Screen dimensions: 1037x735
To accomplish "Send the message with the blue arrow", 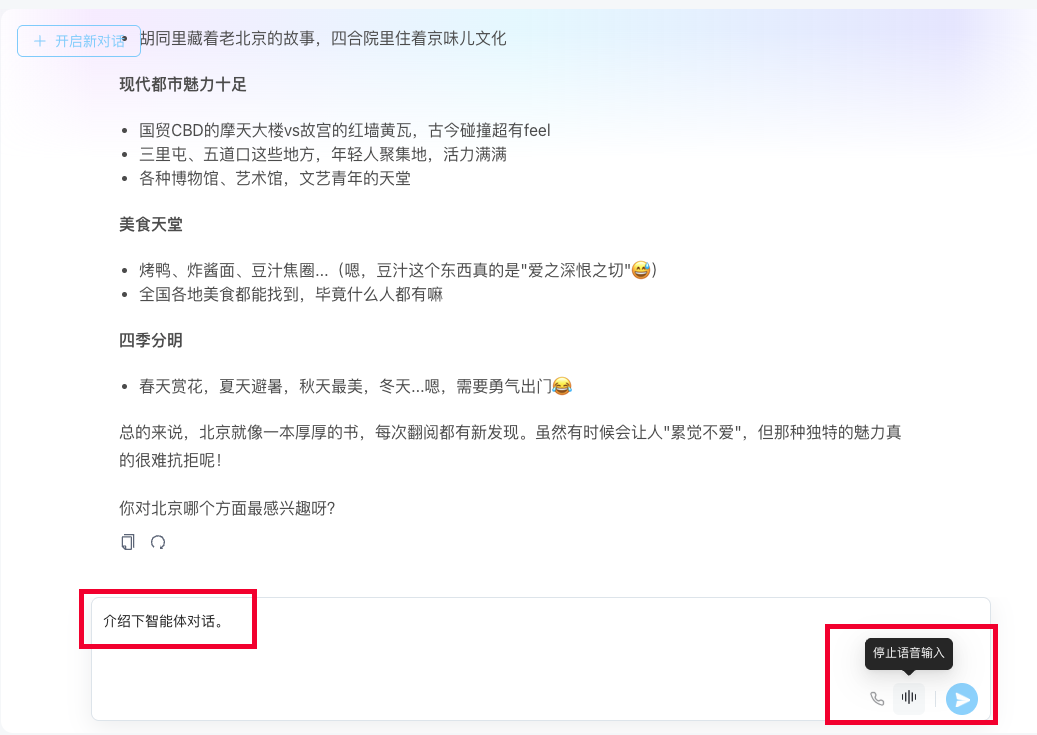I will click(962, 699).
